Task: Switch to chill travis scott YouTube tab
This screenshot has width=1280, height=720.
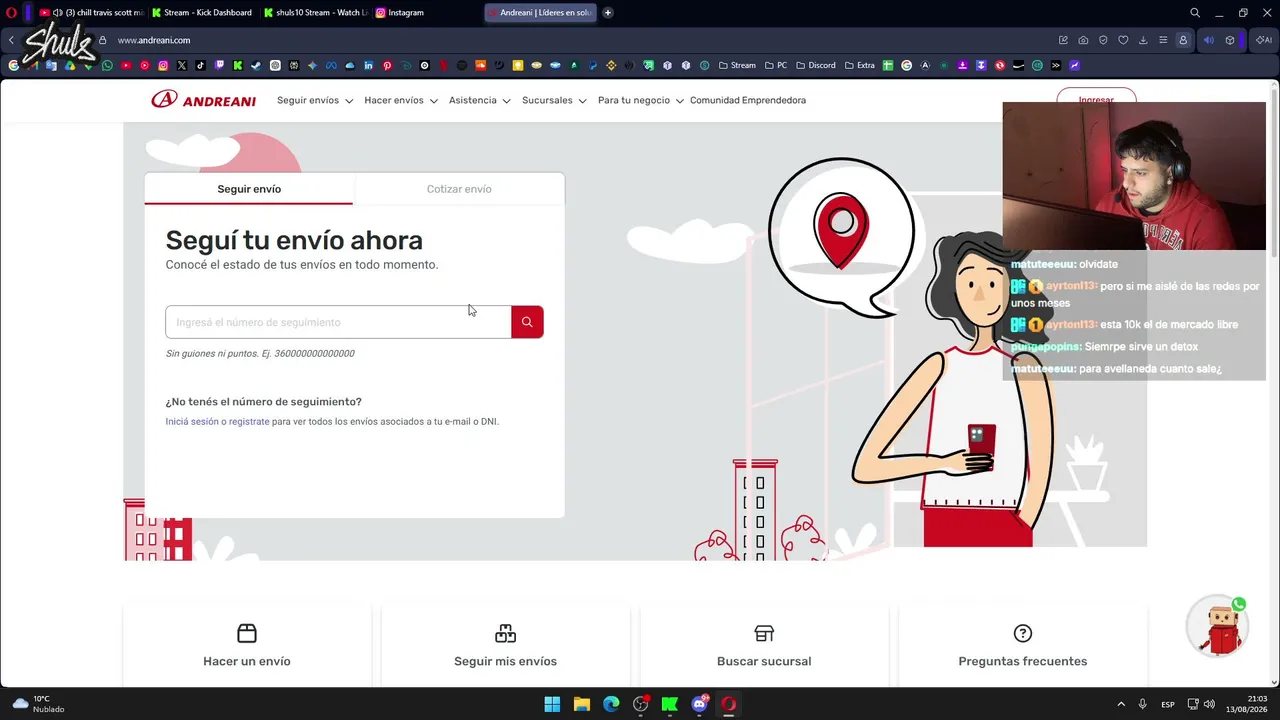Action: [92, 13]
